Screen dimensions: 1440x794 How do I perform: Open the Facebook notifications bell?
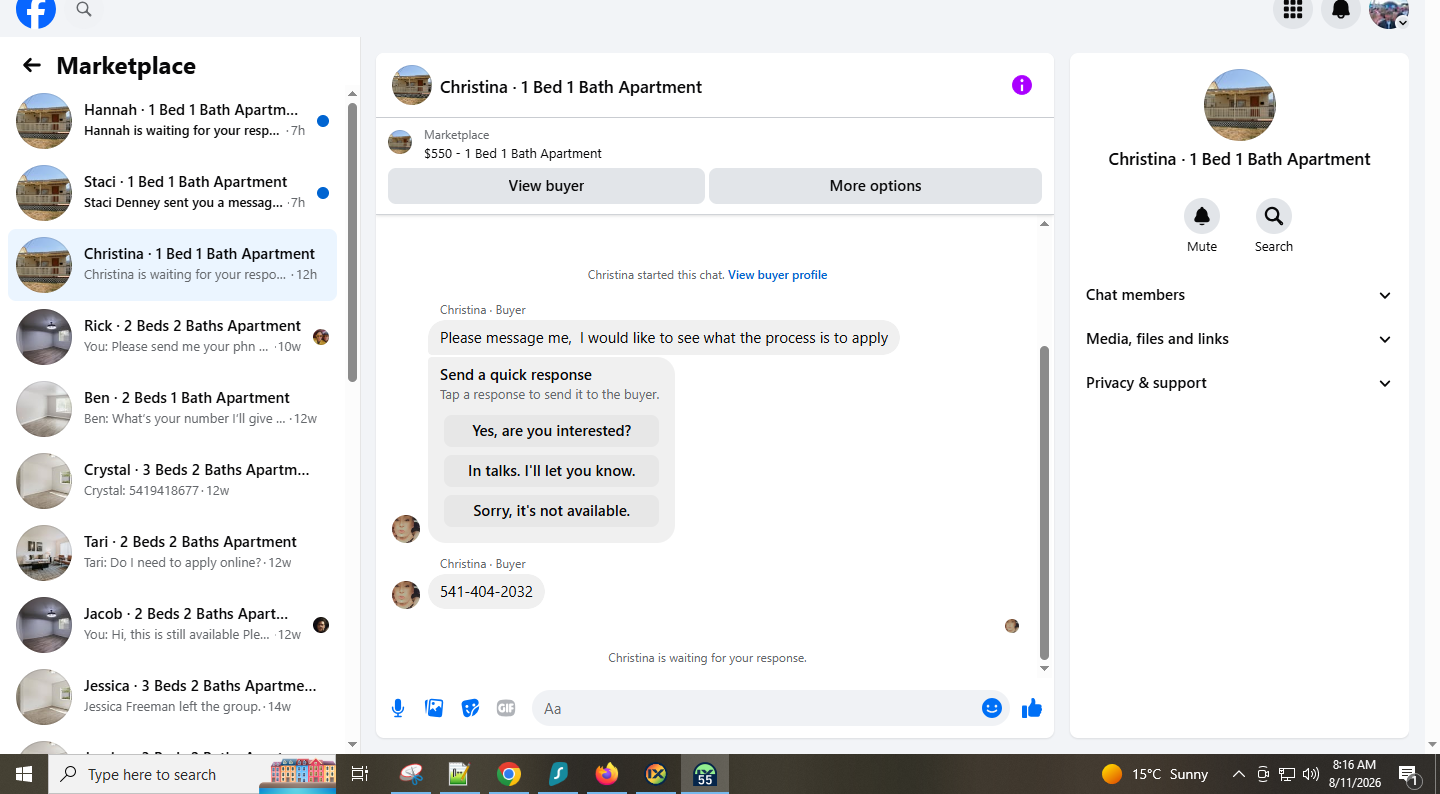1341,10
